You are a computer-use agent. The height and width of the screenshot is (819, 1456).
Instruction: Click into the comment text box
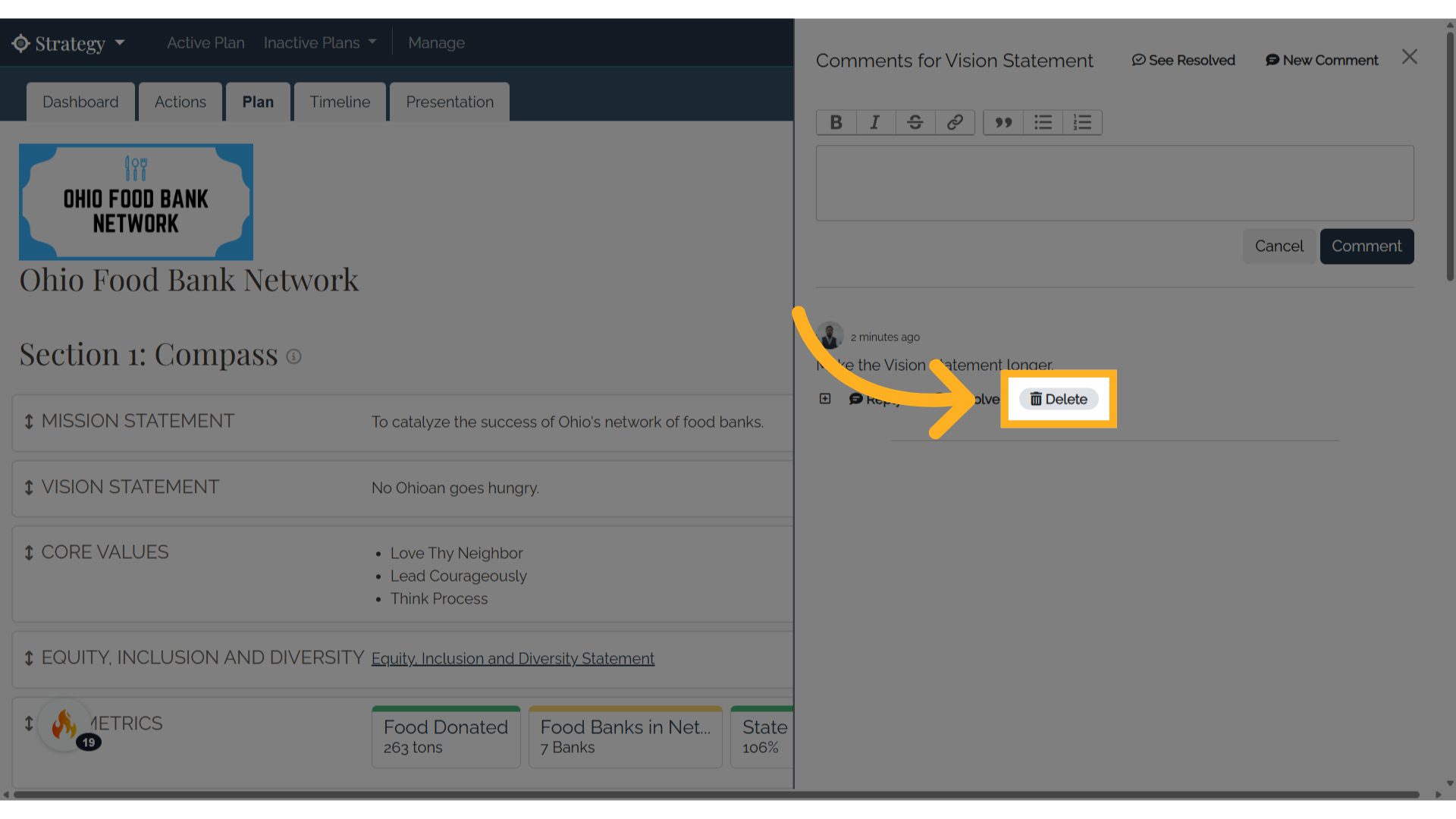pyautogui.click(x=1115, y=183)
